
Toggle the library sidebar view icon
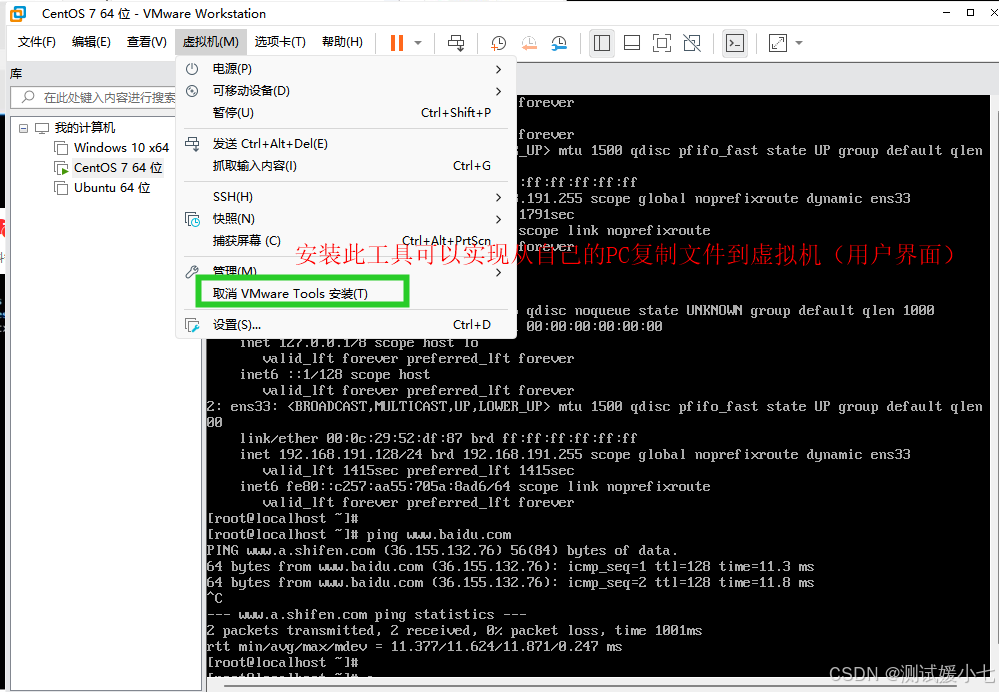pos(601,43)
